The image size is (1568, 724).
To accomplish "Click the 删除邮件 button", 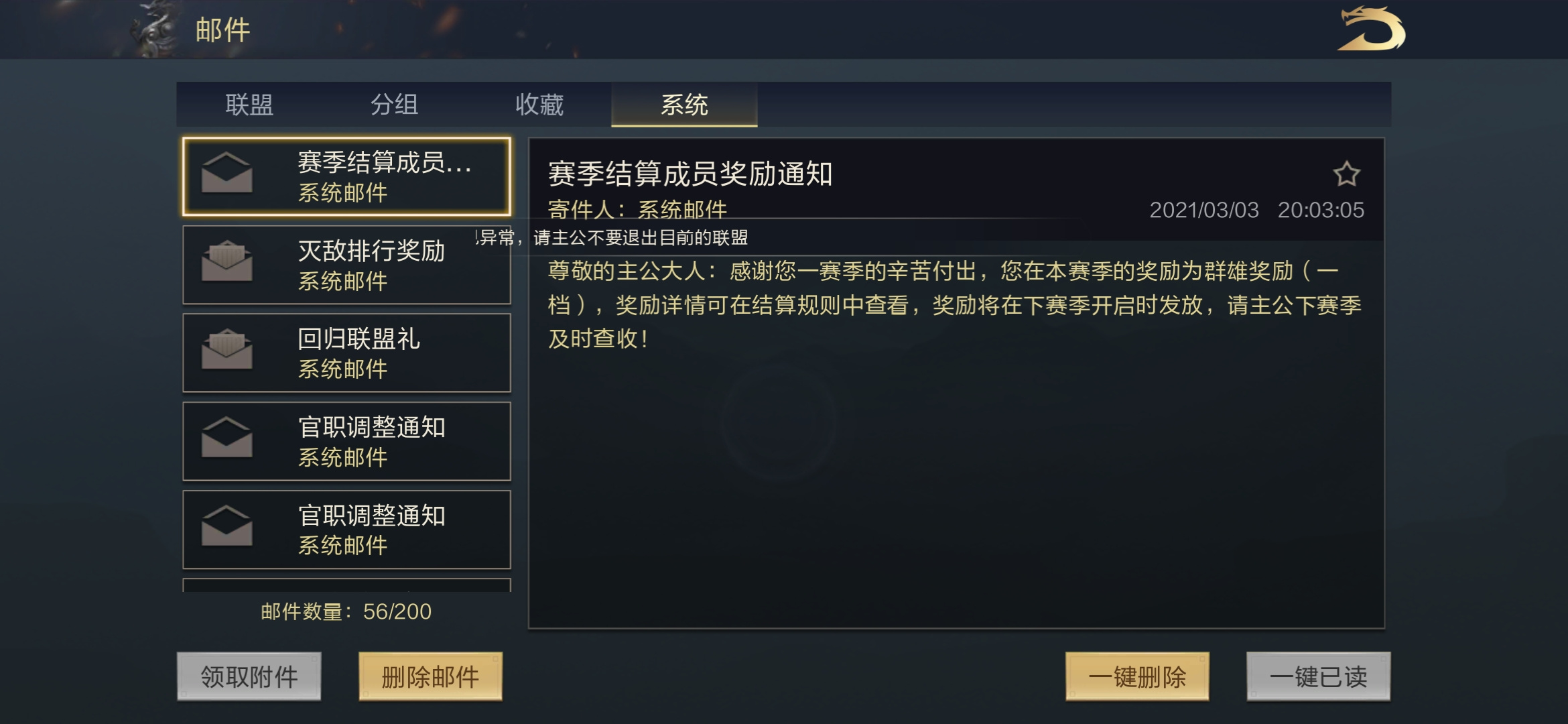I will tap(430, 676).
